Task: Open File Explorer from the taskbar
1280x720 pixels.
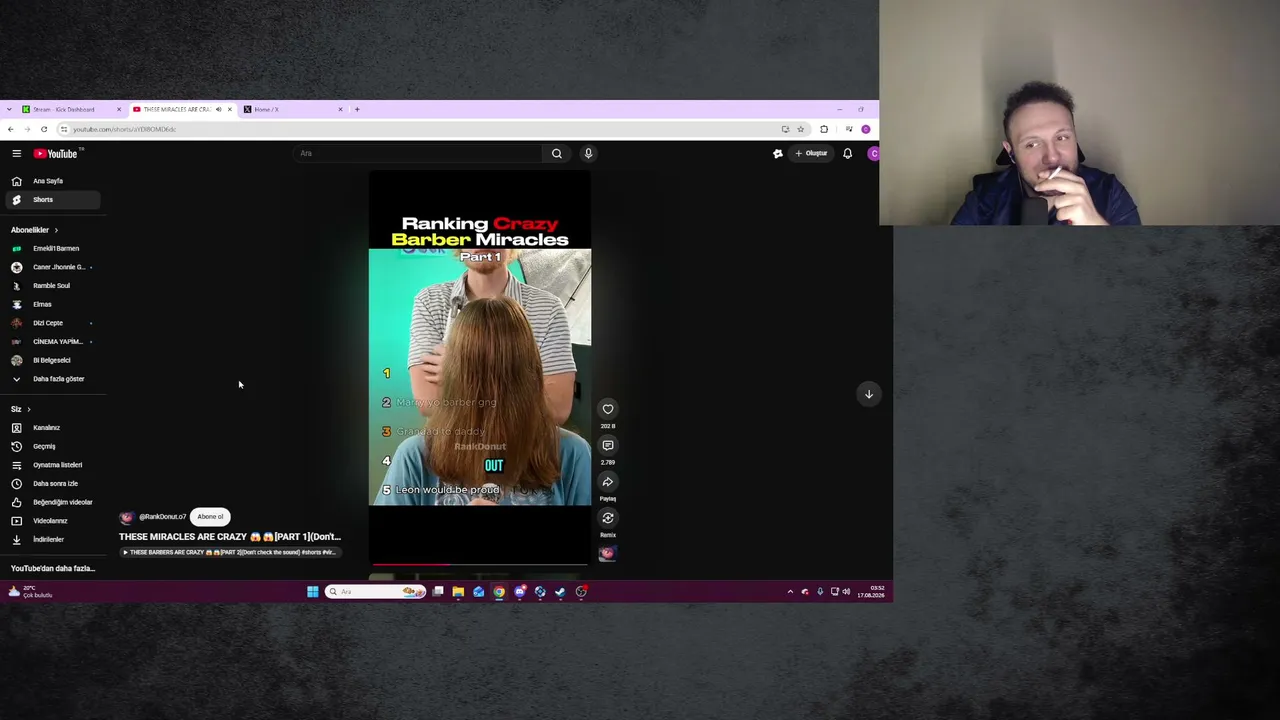Action: [x=458, y=592]
